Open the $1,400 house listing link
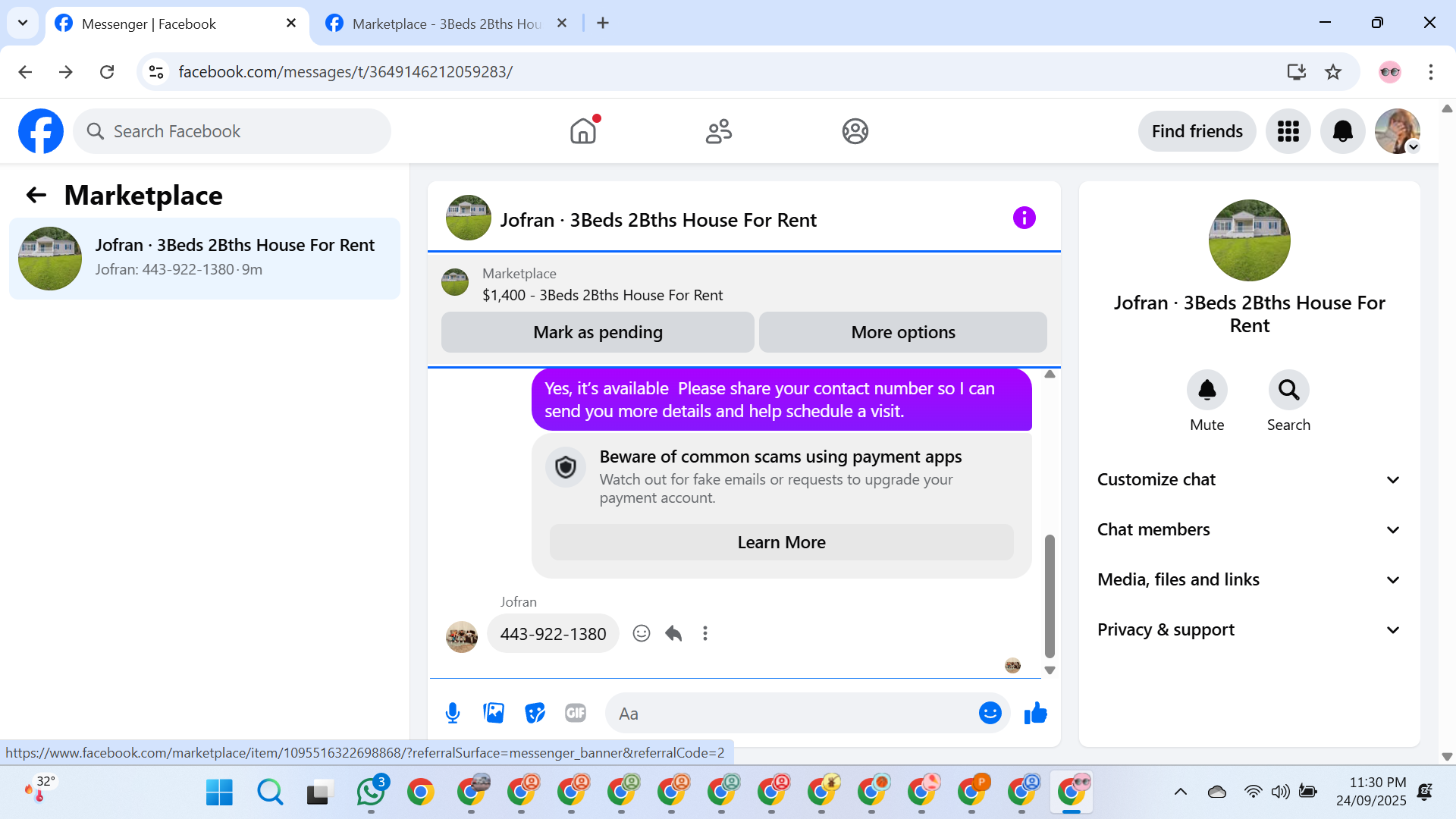Viewport: 1456px width, 819px height. [x=603, y=295]
